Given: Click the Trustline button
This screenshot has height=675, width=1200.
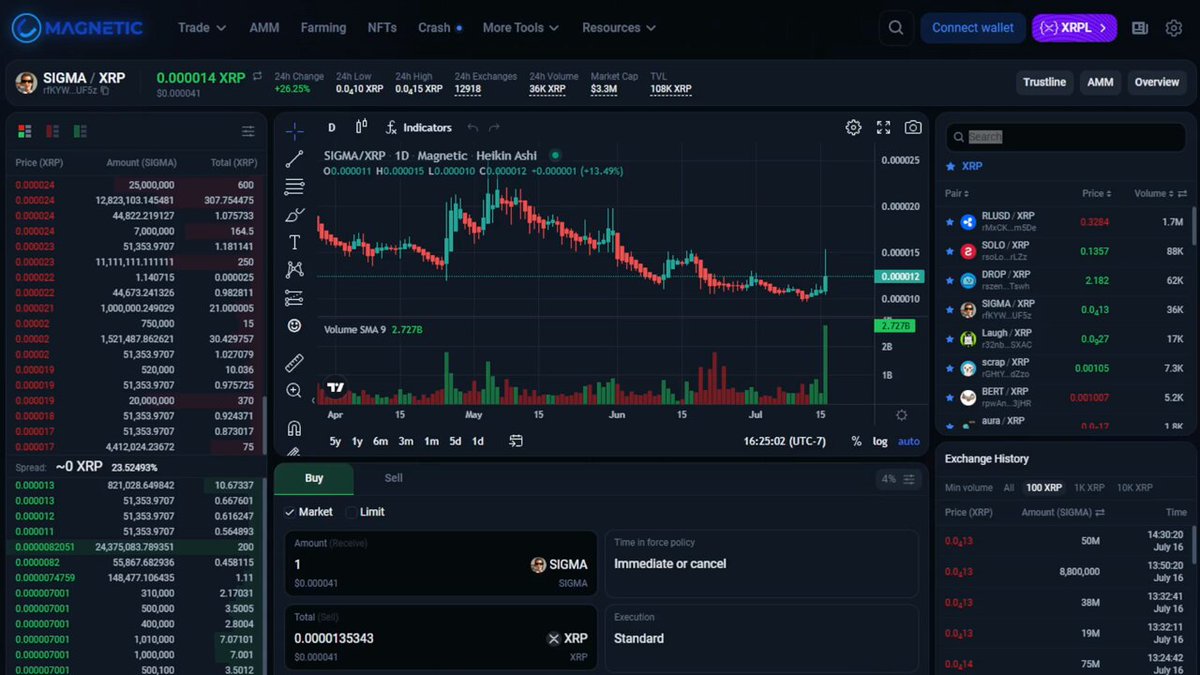Looking at the screenshot, I should click(x=1044, y=82).
